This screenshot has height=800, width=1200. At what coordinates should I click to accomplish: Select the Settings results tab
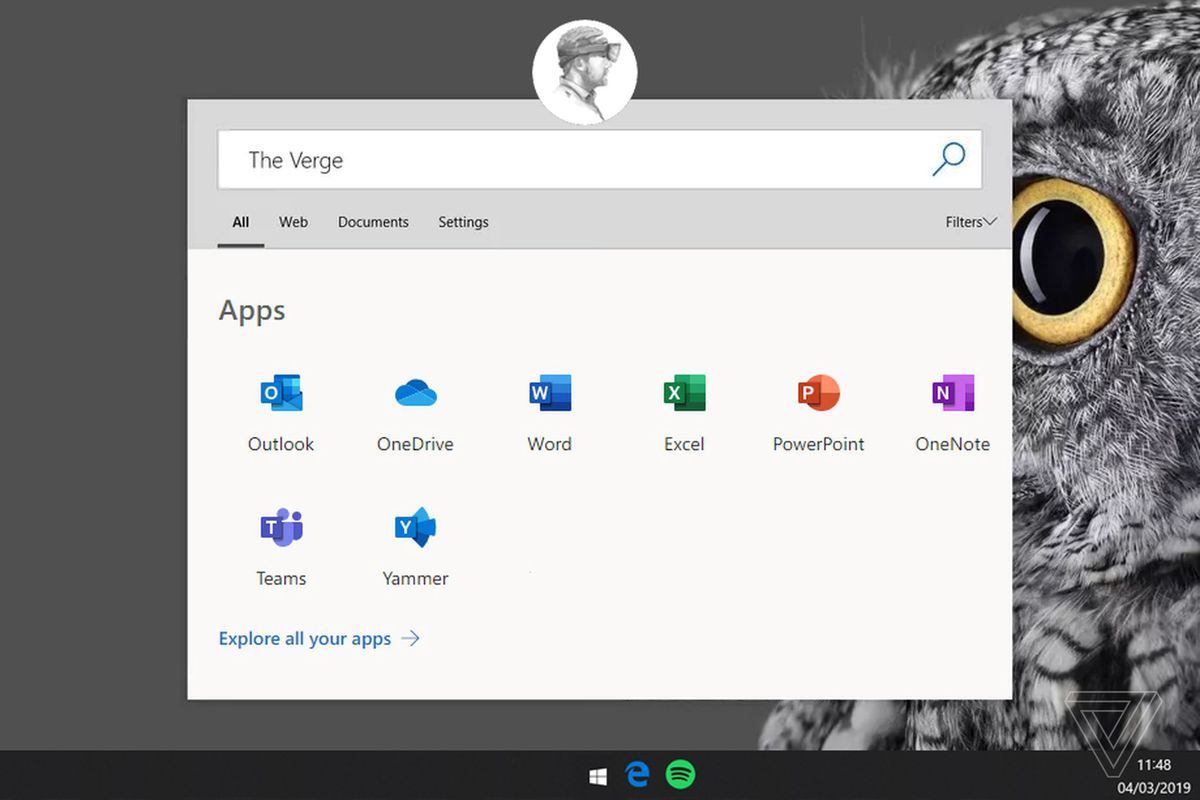click(x=463, y=222)
